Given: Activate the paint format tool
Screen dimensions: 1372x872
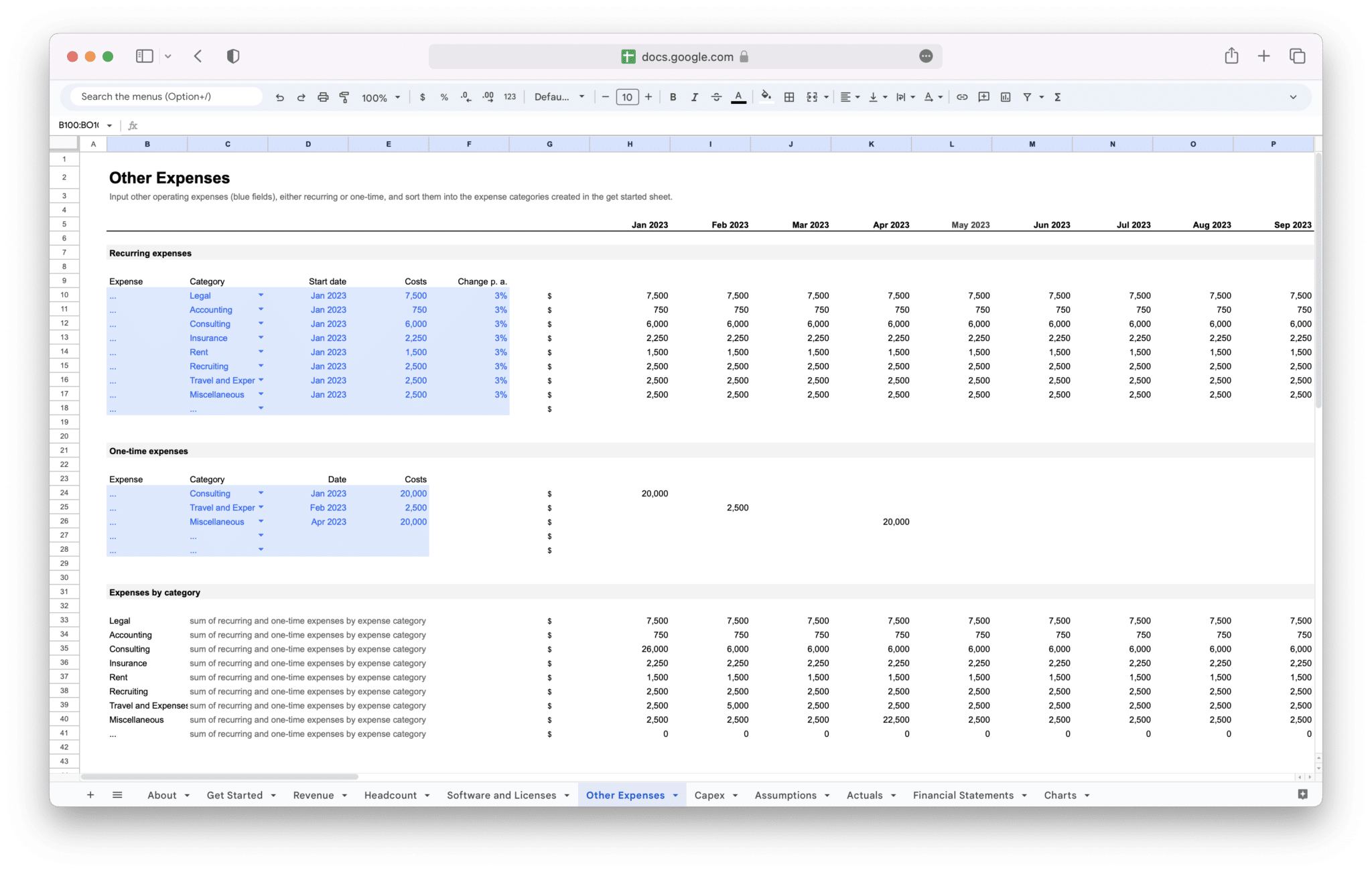Looking at the screenshot, I should coord(344,97).
